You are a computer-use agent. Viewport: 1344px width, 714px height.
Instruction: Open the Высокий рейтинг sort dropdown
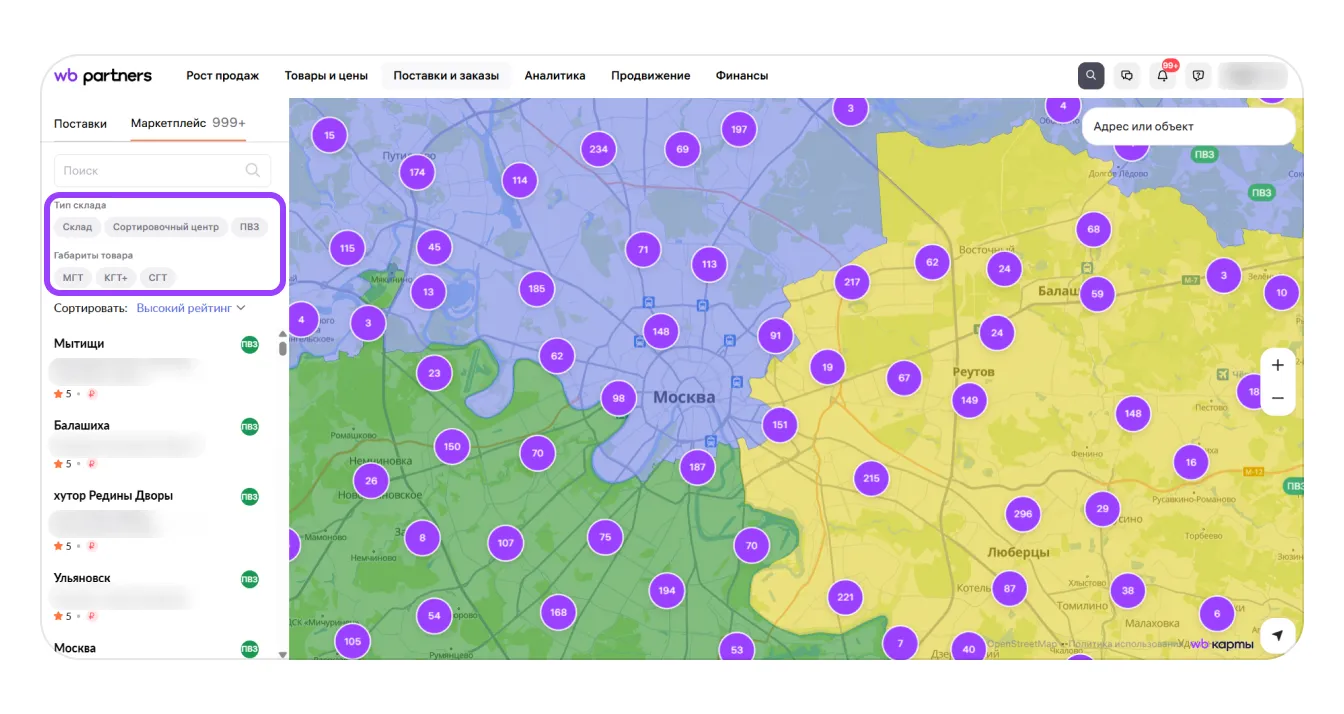(x=191, y=308)
